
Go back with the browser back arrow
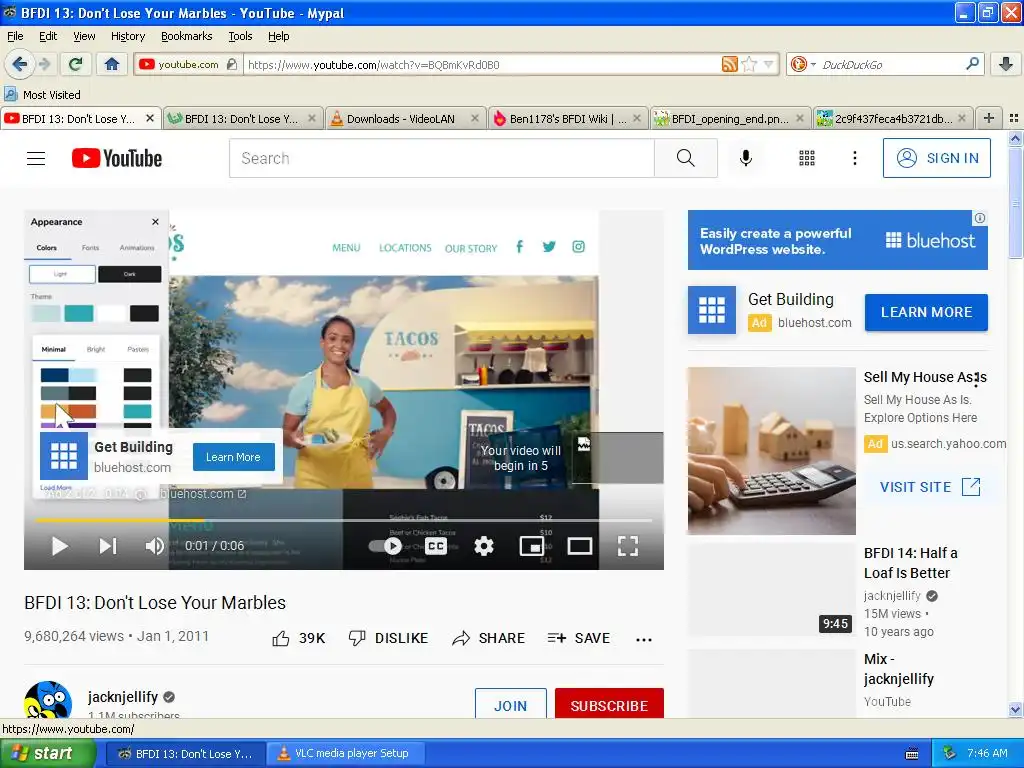(19, 64)
